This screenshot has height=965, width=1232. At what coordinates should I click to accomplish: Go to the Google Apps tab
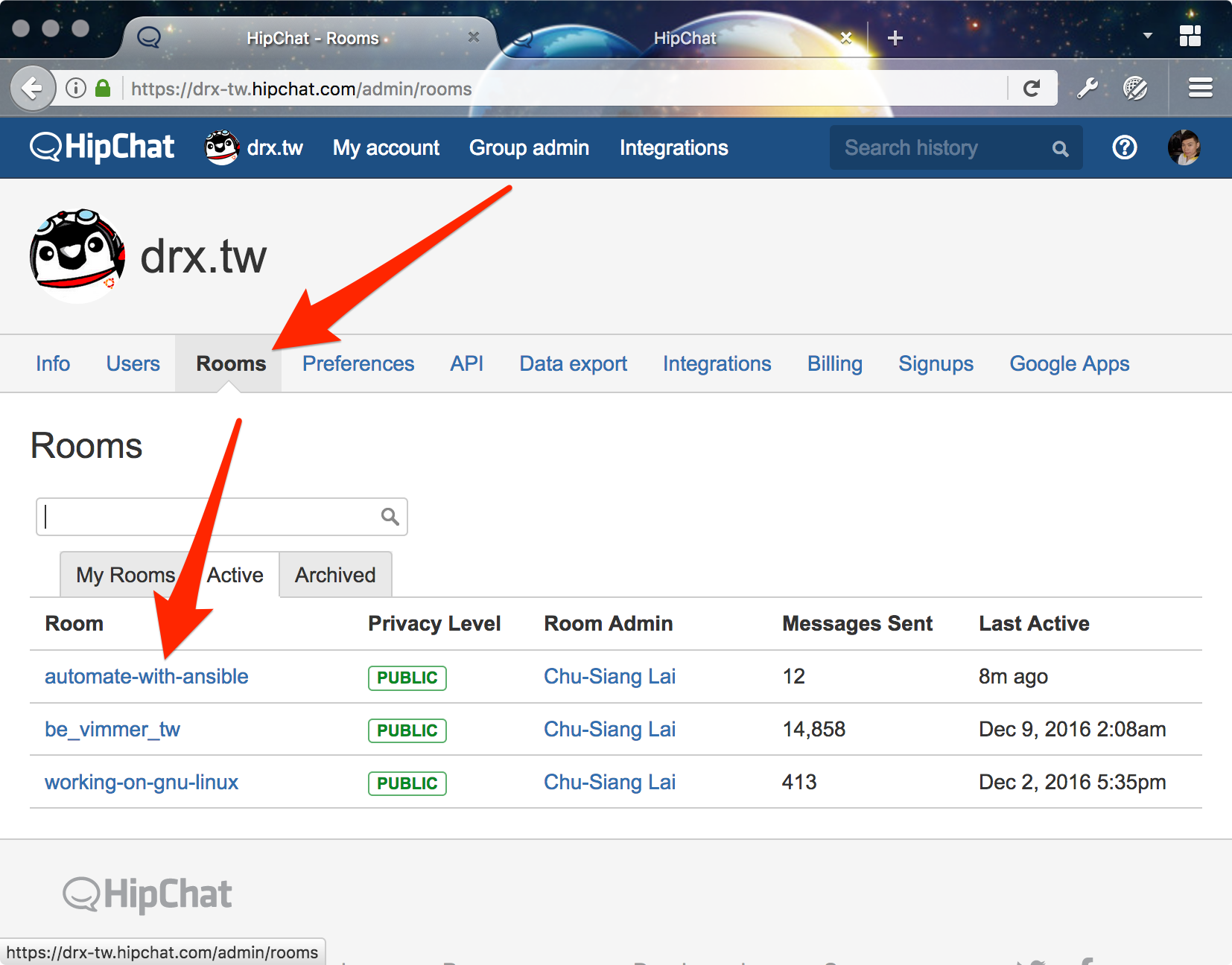click(1070, 363)
